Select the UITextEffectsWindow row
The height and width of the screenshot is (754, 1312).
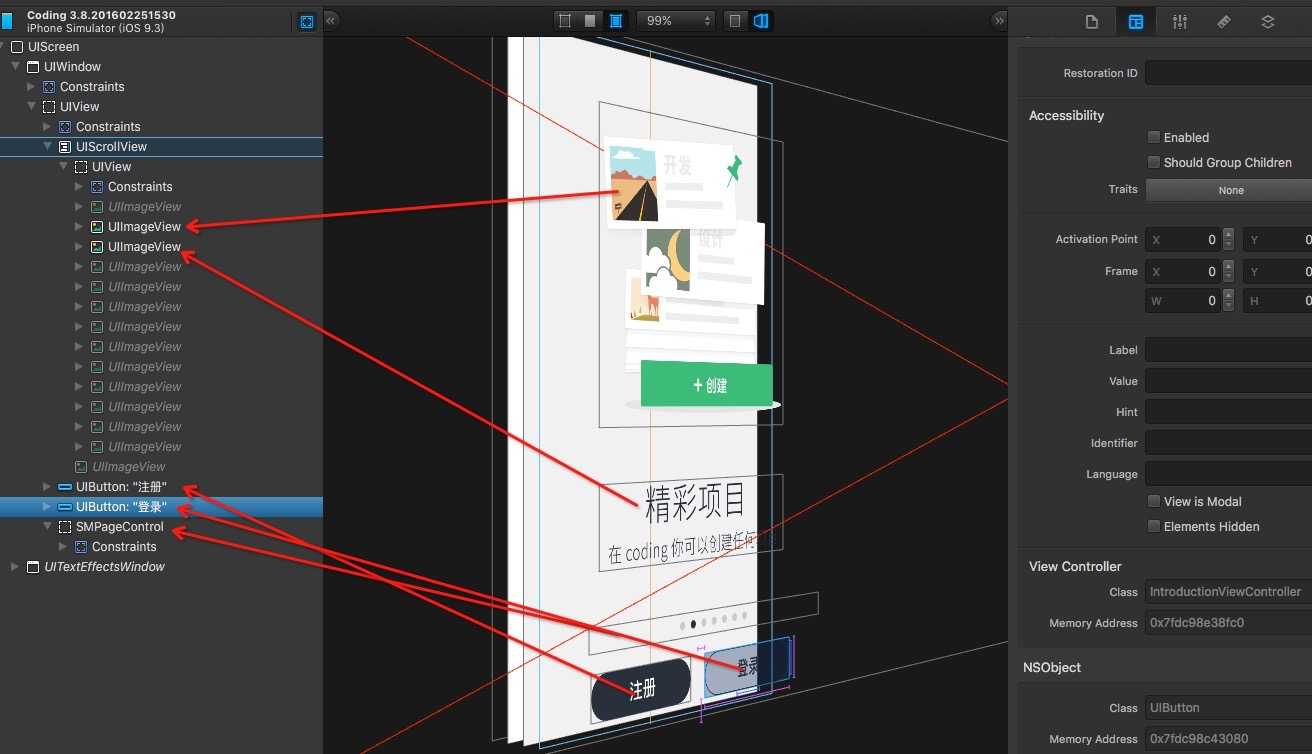pos(161,567)
